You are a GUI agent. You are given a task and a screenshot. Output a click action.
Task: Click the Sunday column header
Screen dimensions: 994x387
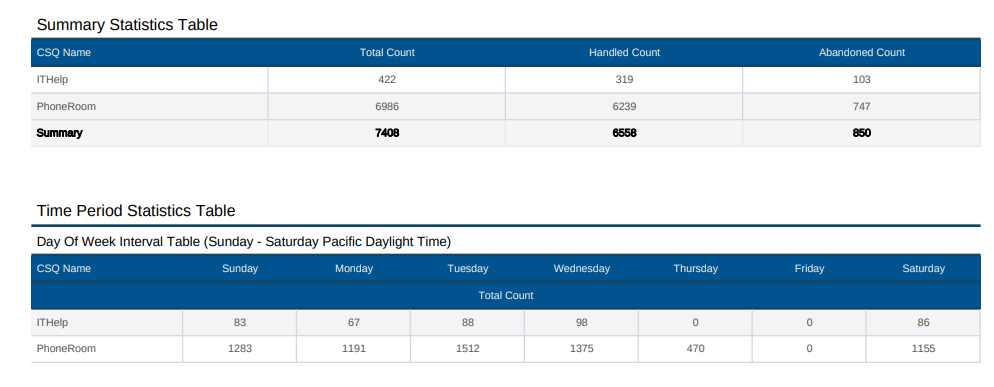coord(240,268)
